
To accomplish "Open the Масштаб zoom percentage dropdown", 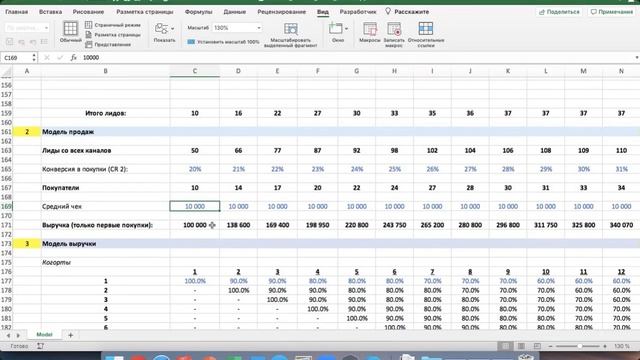I will point(259,28).
